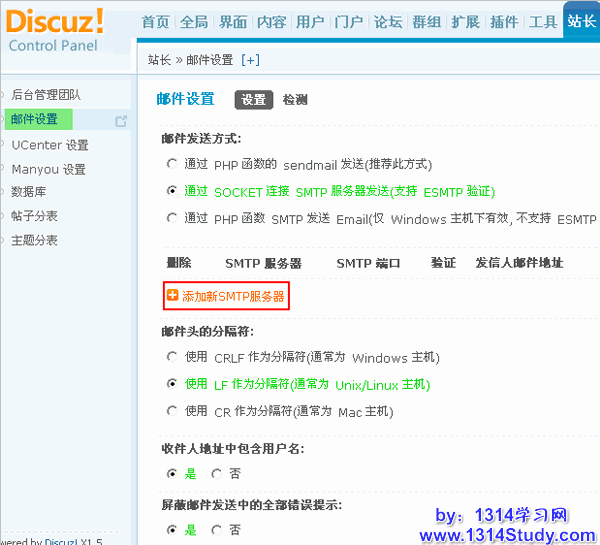Choose CR separator for Mac hosts

(172, 411)
